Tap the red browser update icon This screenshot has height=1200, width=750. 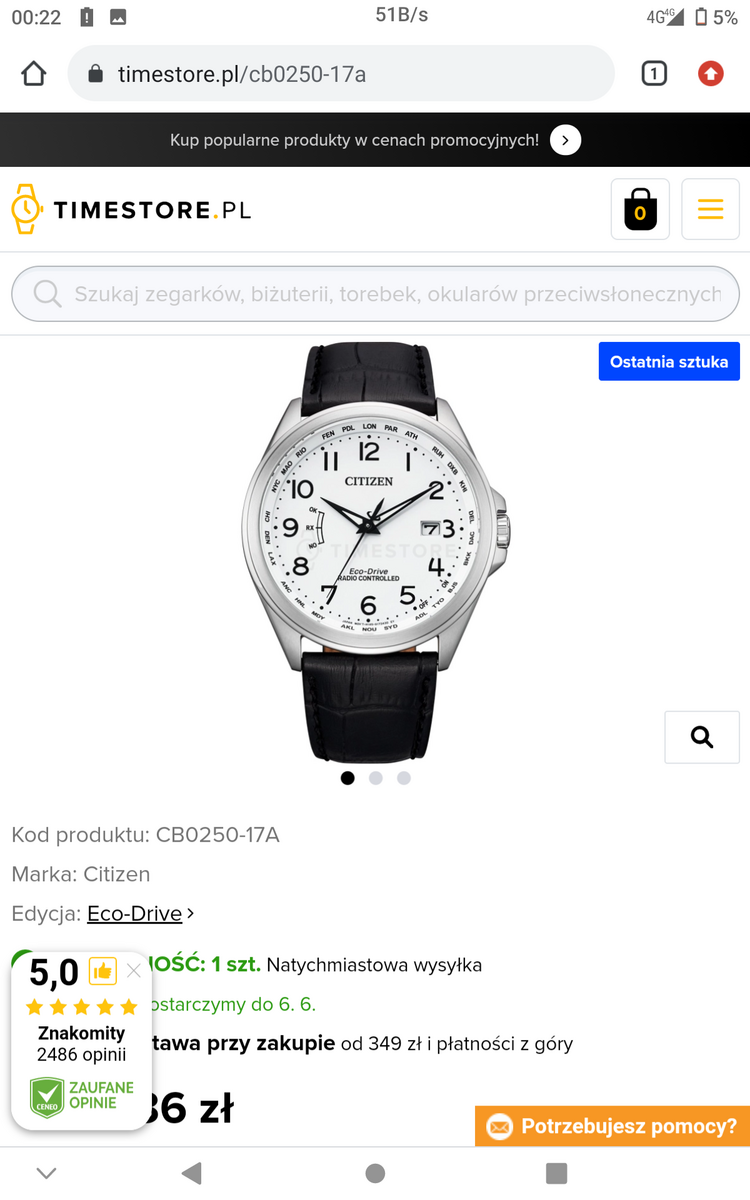click(x=711, y=74)
